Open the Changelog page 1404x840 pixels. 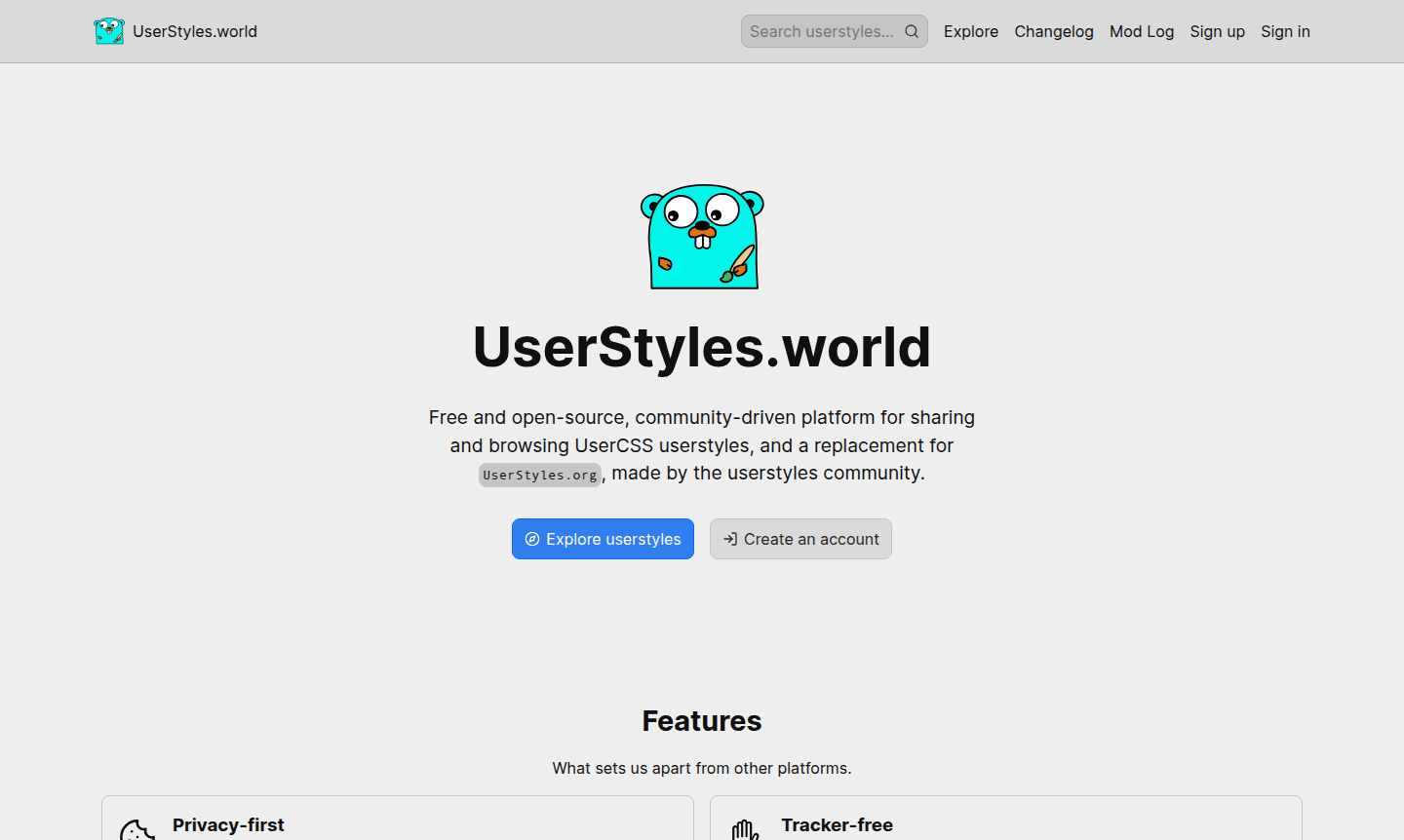pyautogui.click(x=1054, y=31)
